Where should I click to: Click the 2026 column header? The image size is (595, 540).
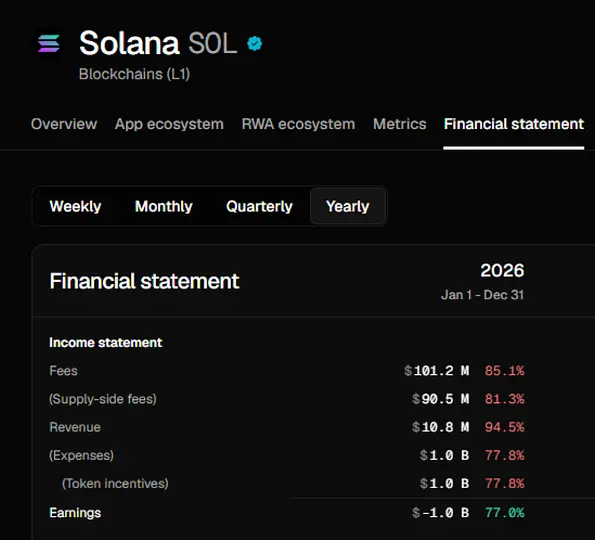coord(502,271)
